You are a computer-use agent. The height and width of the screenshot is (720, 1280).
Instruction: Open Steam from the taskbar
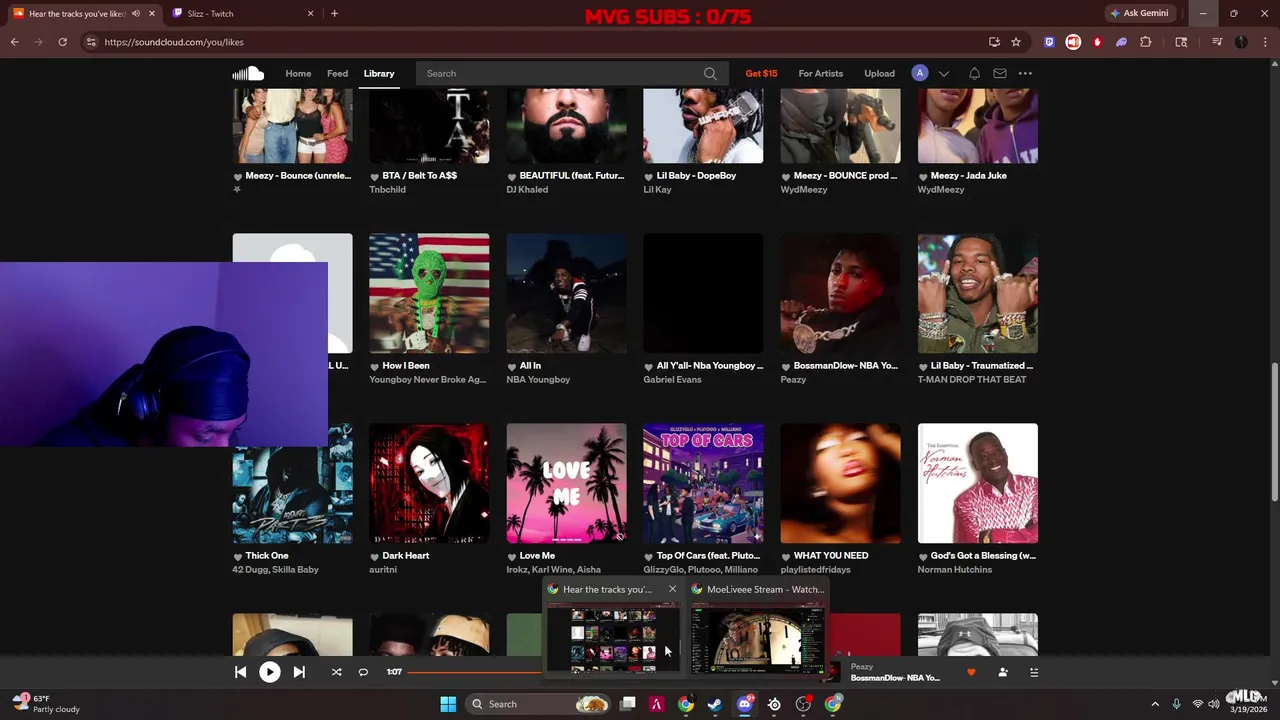click(714, 704)
